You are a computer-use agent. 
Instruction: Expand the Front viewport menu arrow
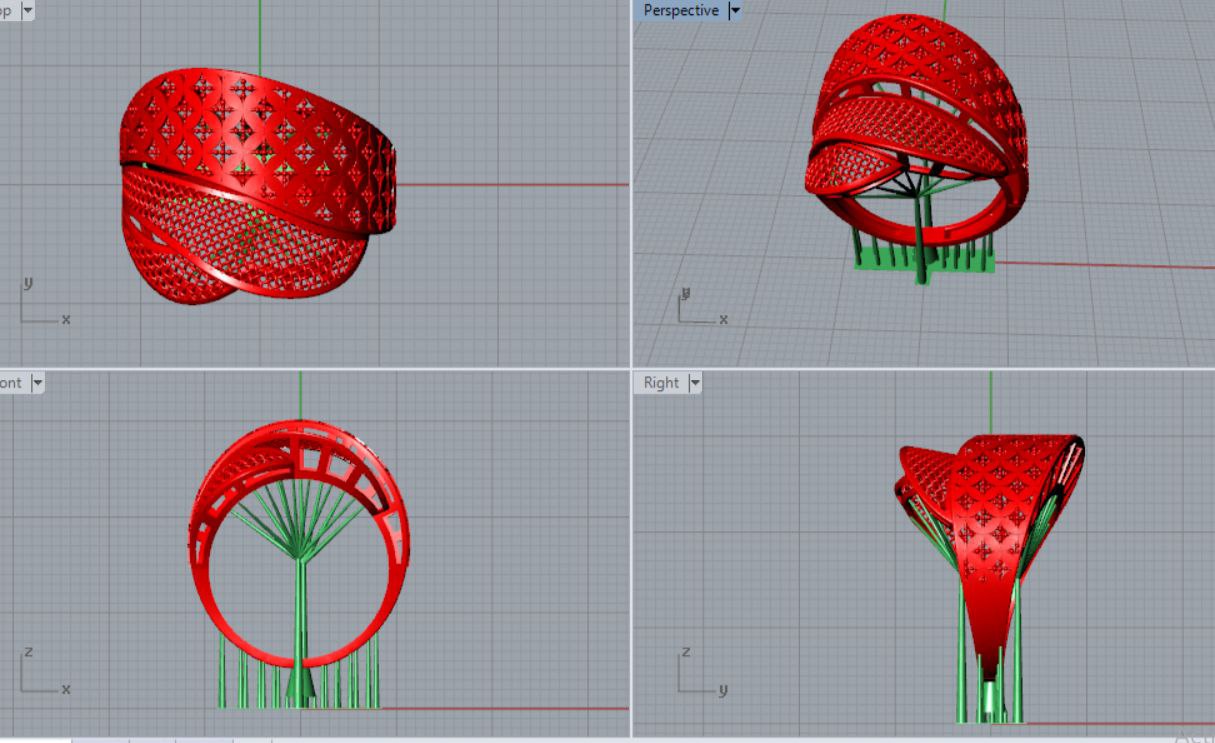click(38, 382)
